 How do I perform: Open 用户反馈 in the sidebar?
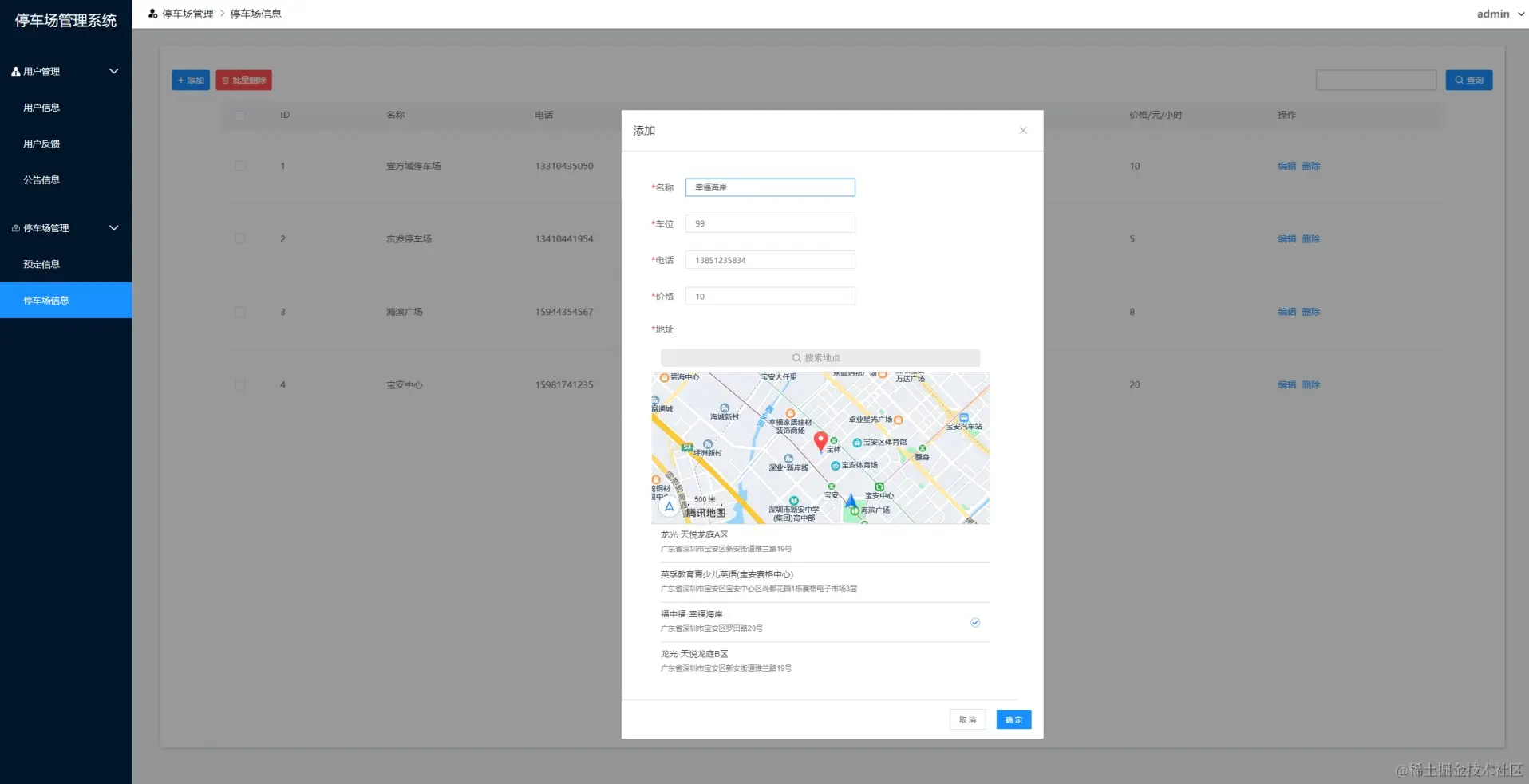pos(41,144)
